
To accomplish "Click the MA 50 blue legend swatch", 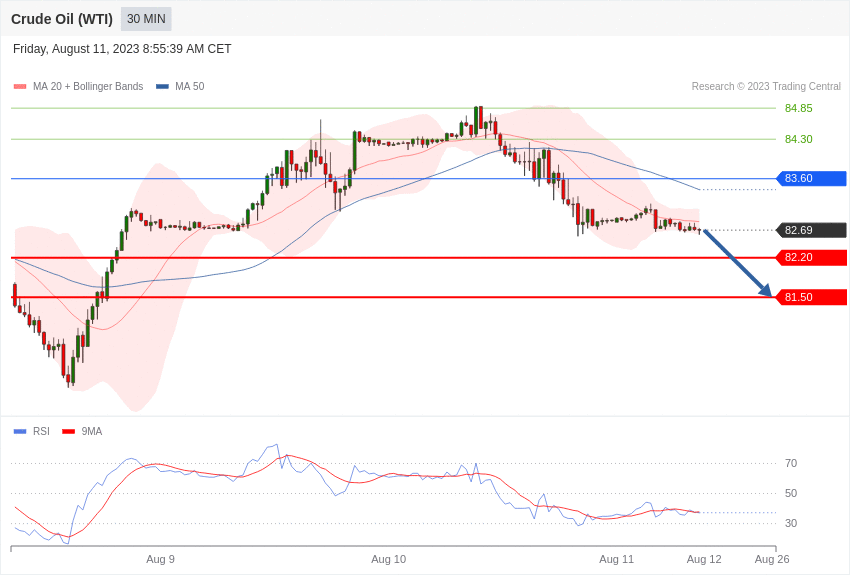I will coord(162,86).
